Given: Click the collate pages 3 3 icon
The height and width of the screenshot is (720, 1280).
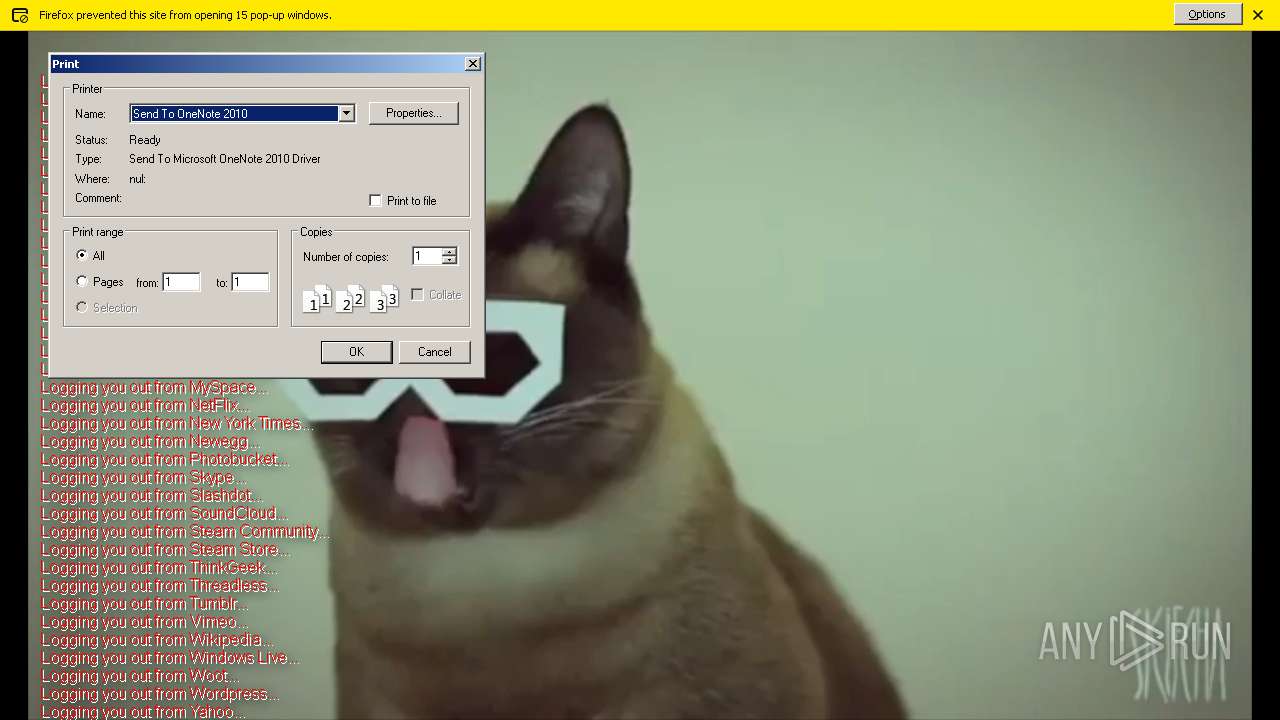Looking at the screenshot, I should 384,299.
